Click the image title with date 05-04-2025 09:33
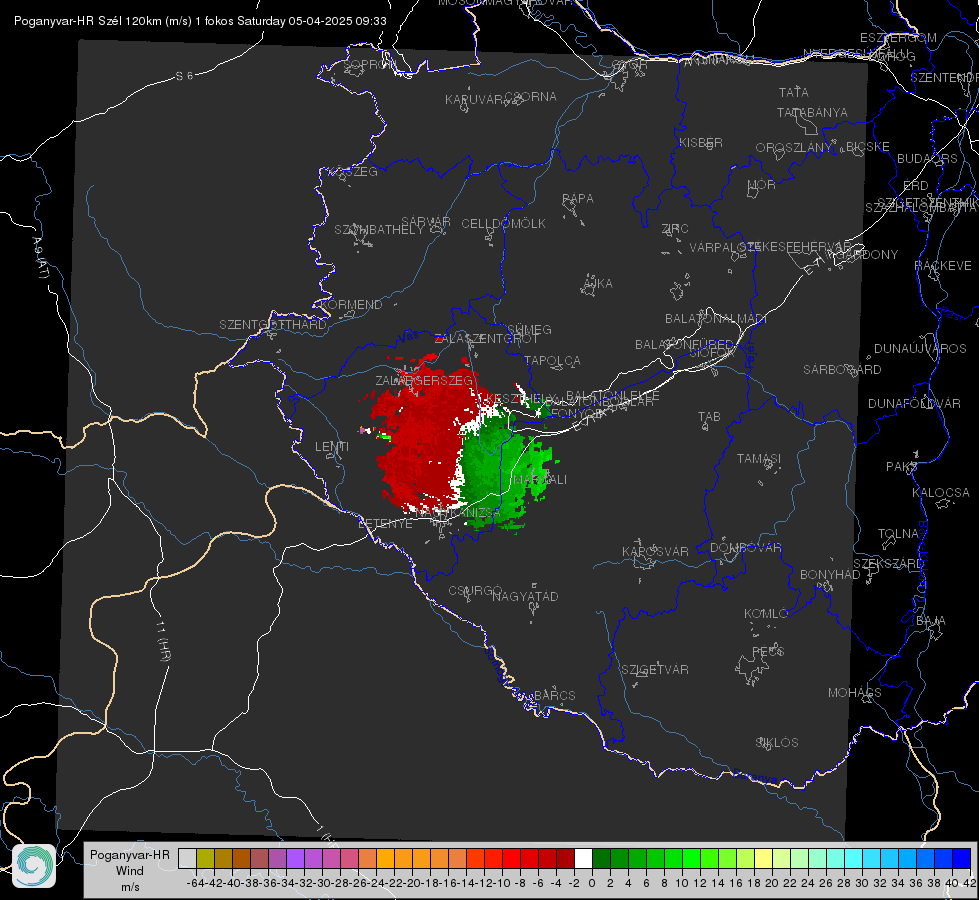 (200, 21)
